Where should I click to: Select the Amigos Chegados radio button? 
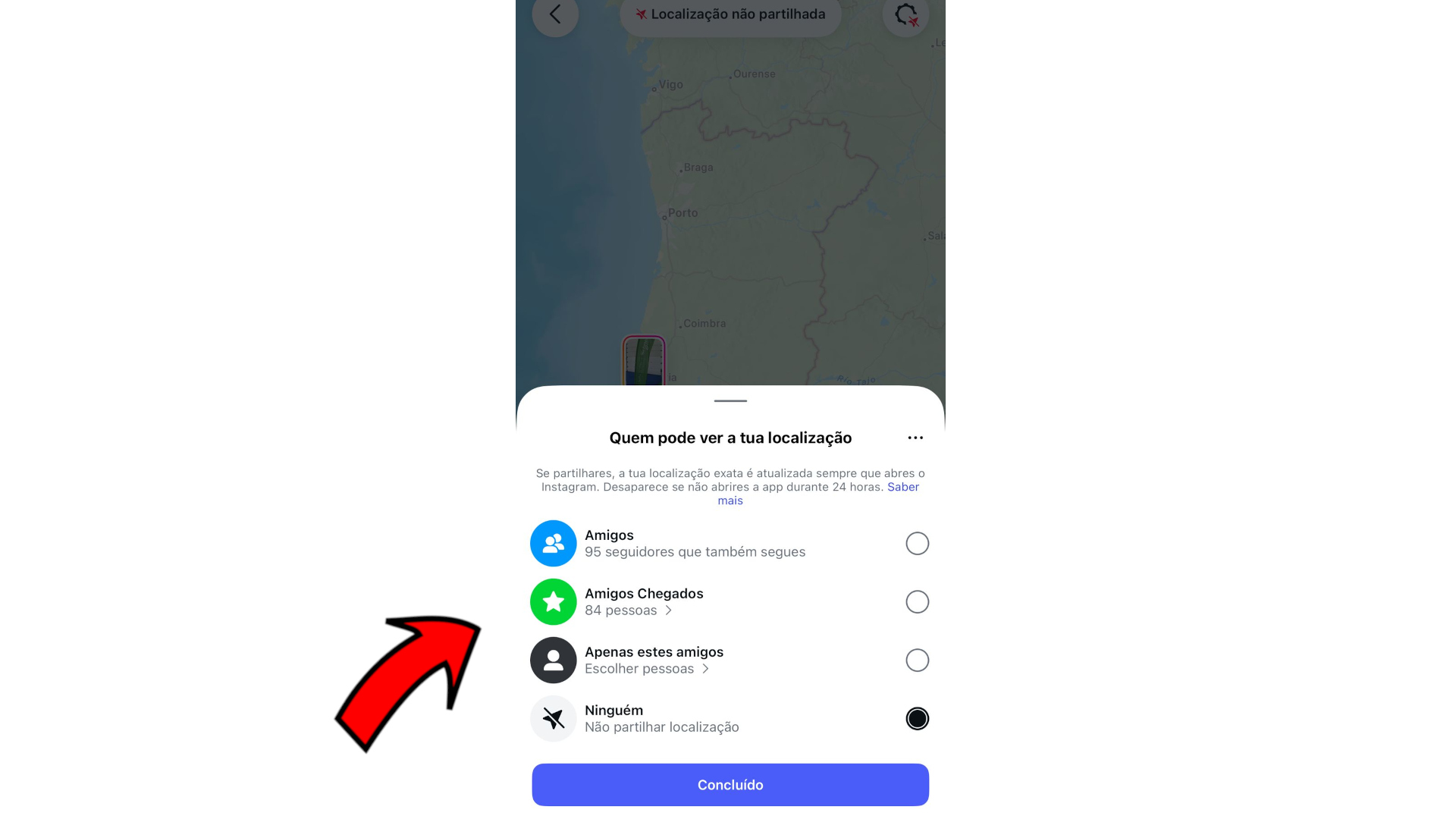pyautogui.click(x=918, y=601)
